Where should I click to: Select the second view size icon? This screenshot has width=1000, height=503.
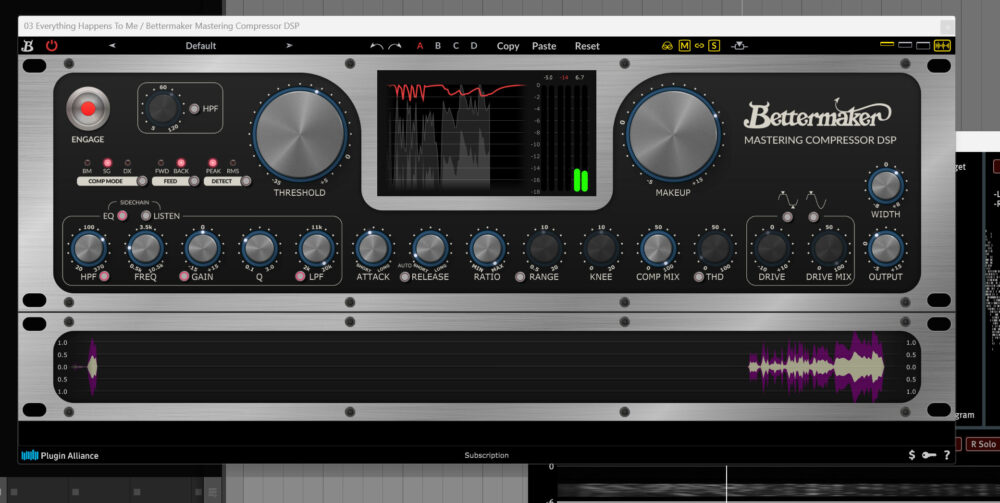click(905, 45)
